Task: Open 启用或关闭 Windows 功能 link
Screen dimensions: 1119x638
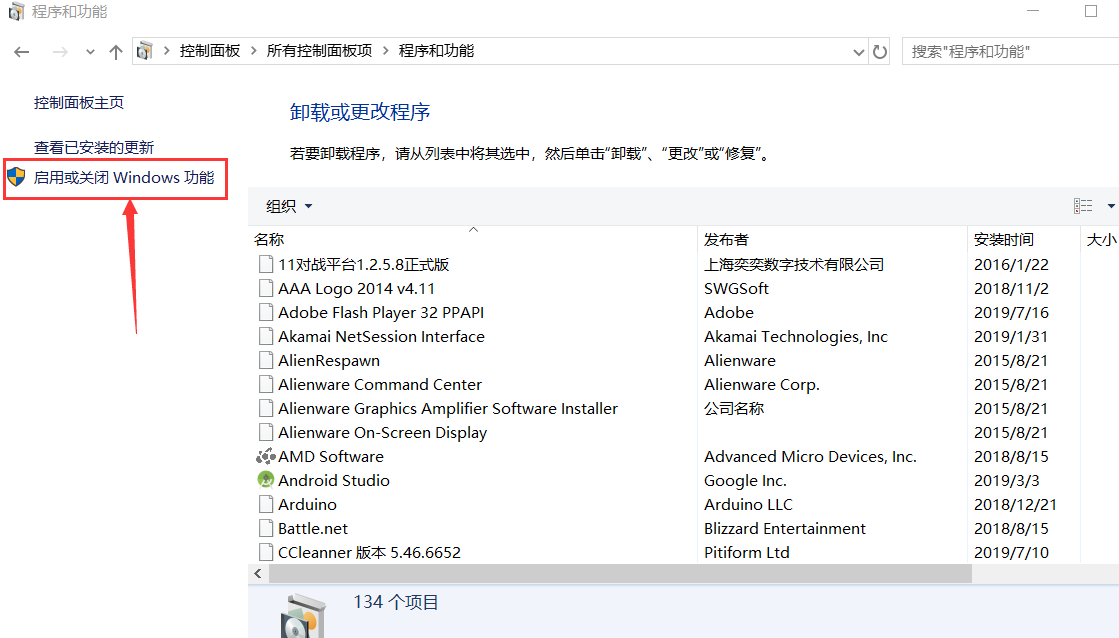Action: coord(124,178)
